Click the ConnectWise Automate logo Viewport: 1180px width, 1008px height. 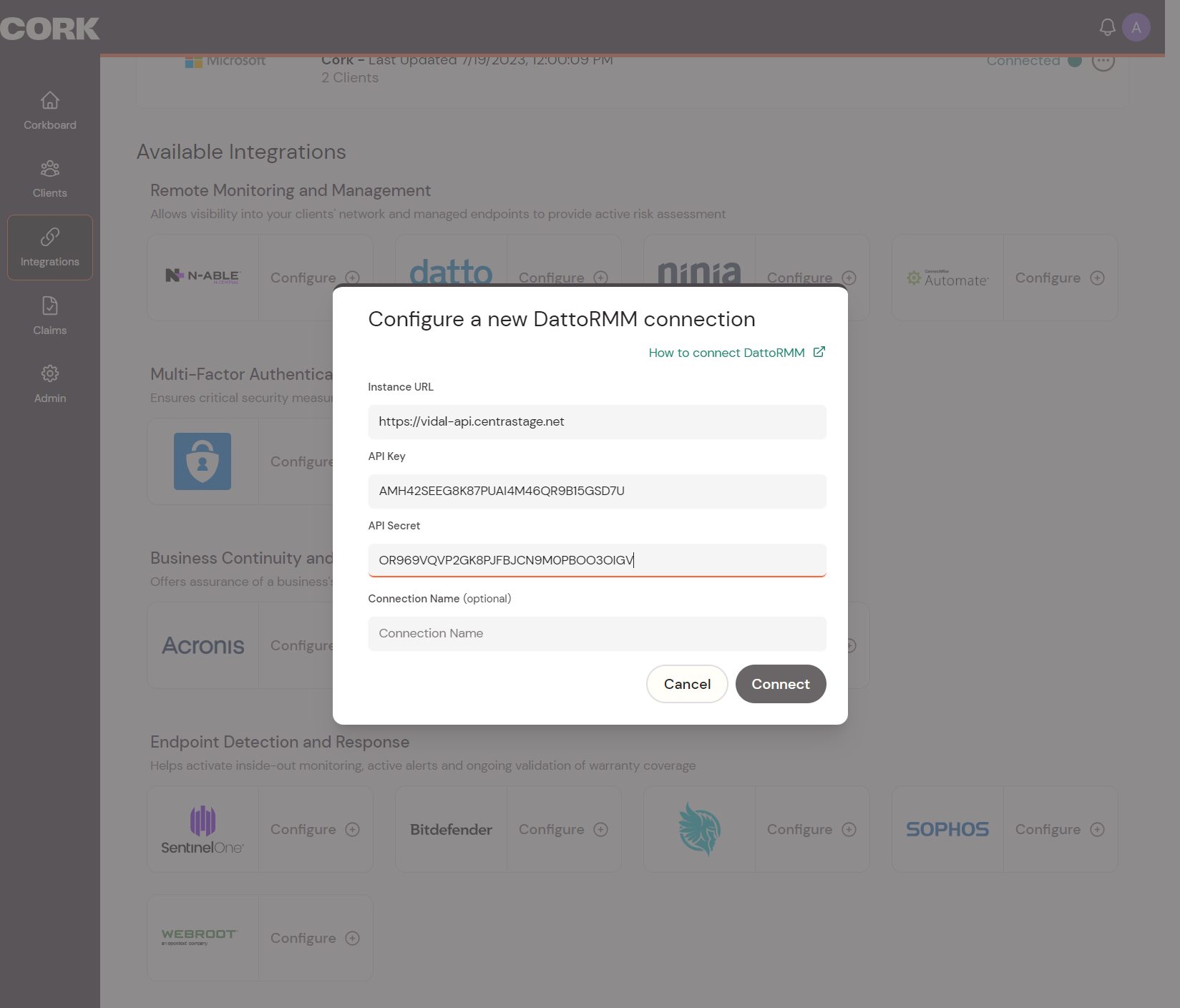948,278
